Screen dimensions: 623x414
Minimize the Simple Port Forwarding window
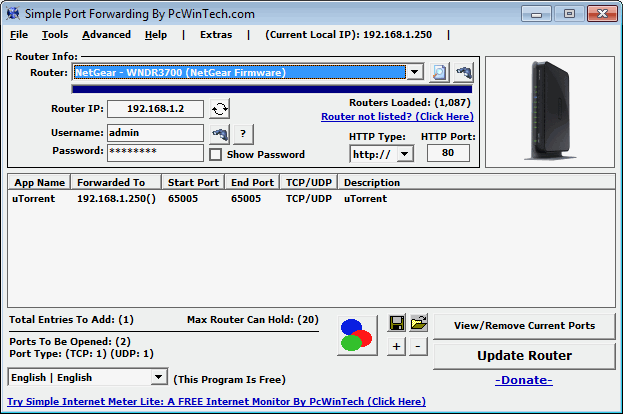536,14
